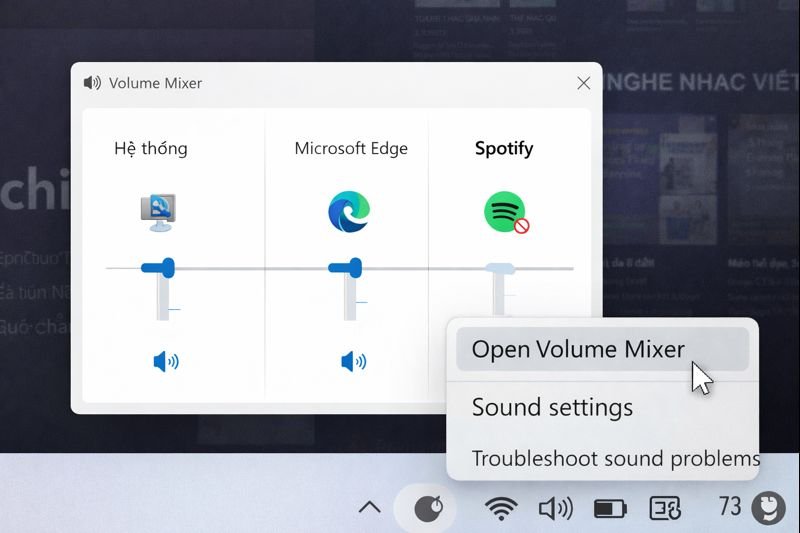
Task: Open the Wi-Fi network tray icon
Action: coord(500,508)
